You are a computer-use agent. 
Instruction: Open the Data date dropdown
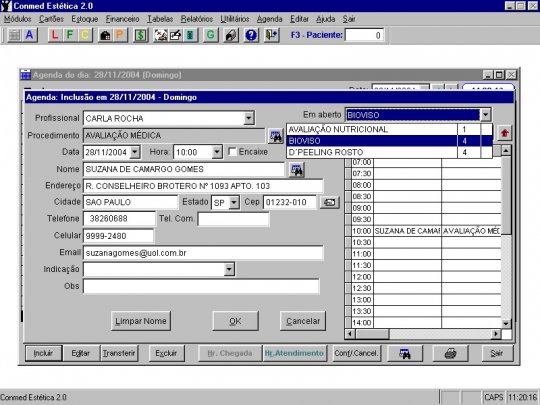point(135,152)
